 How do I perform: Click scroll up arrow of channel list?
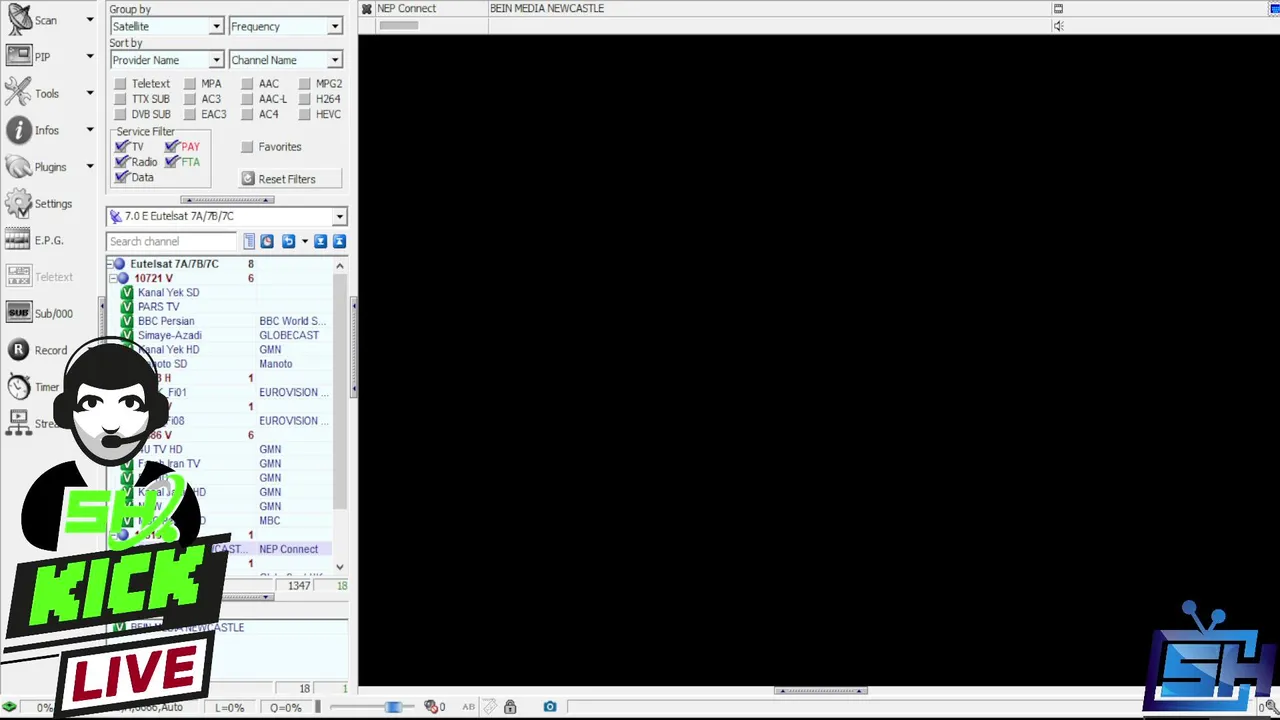[340, 266]
